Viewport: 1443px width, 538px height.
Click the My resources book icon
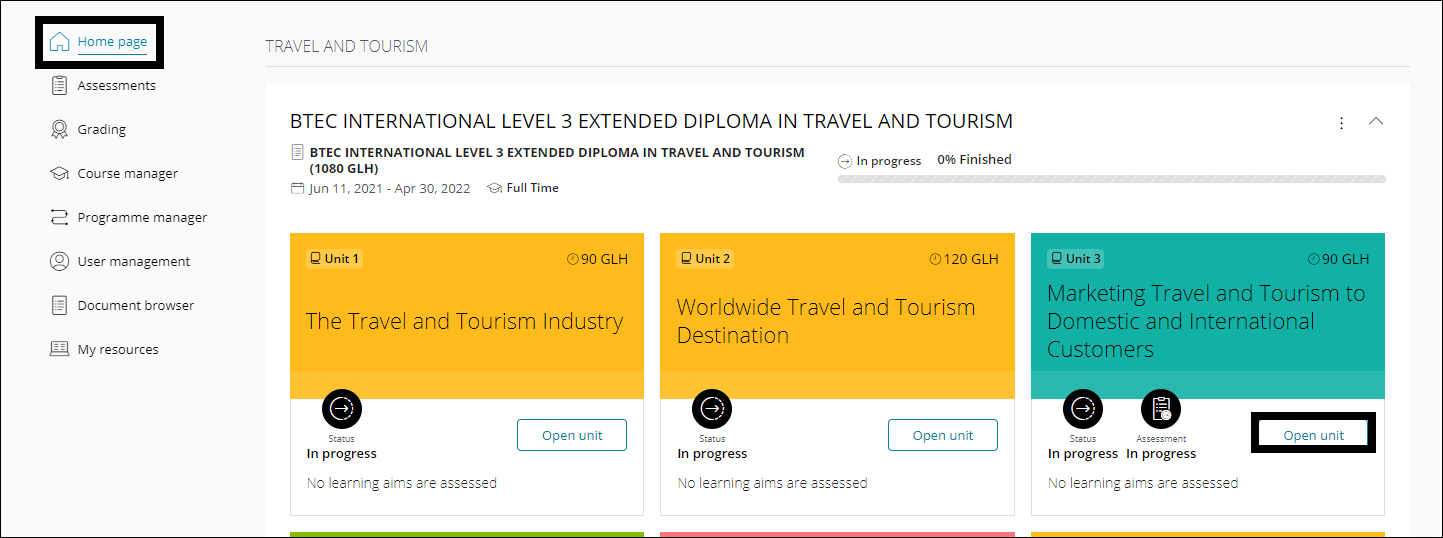pos(60,349)
